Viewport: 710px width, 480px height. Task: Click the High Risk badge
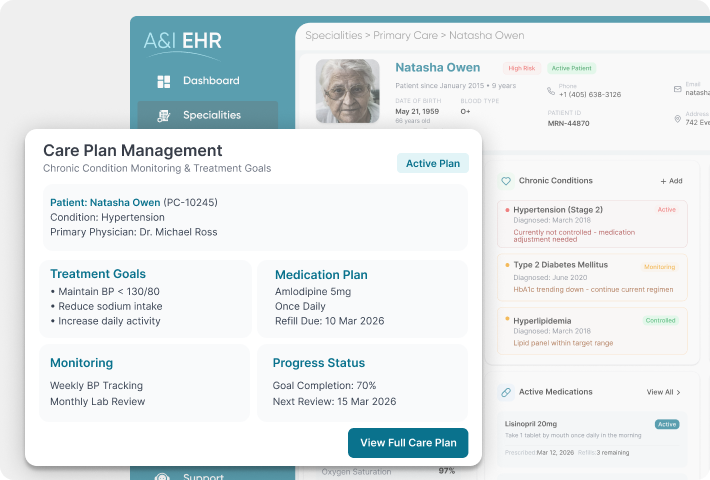click(522, 68)
